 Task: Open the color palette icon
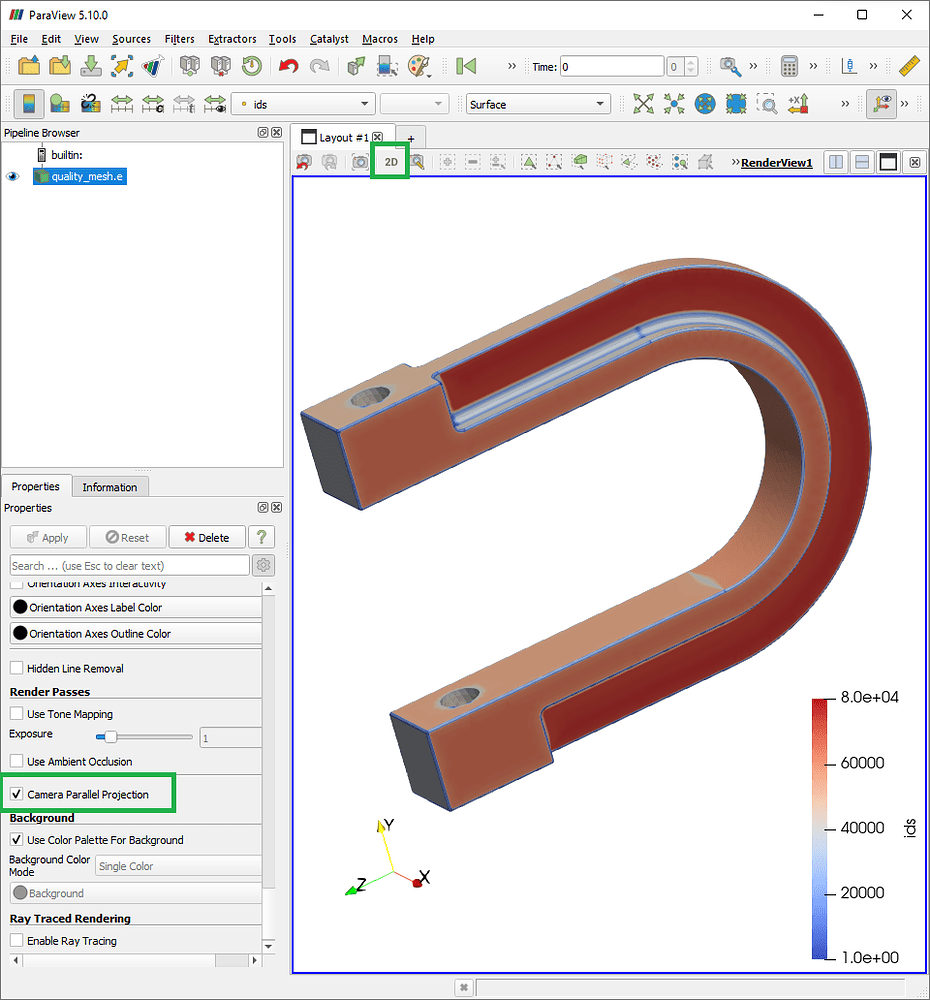(419, 66)
